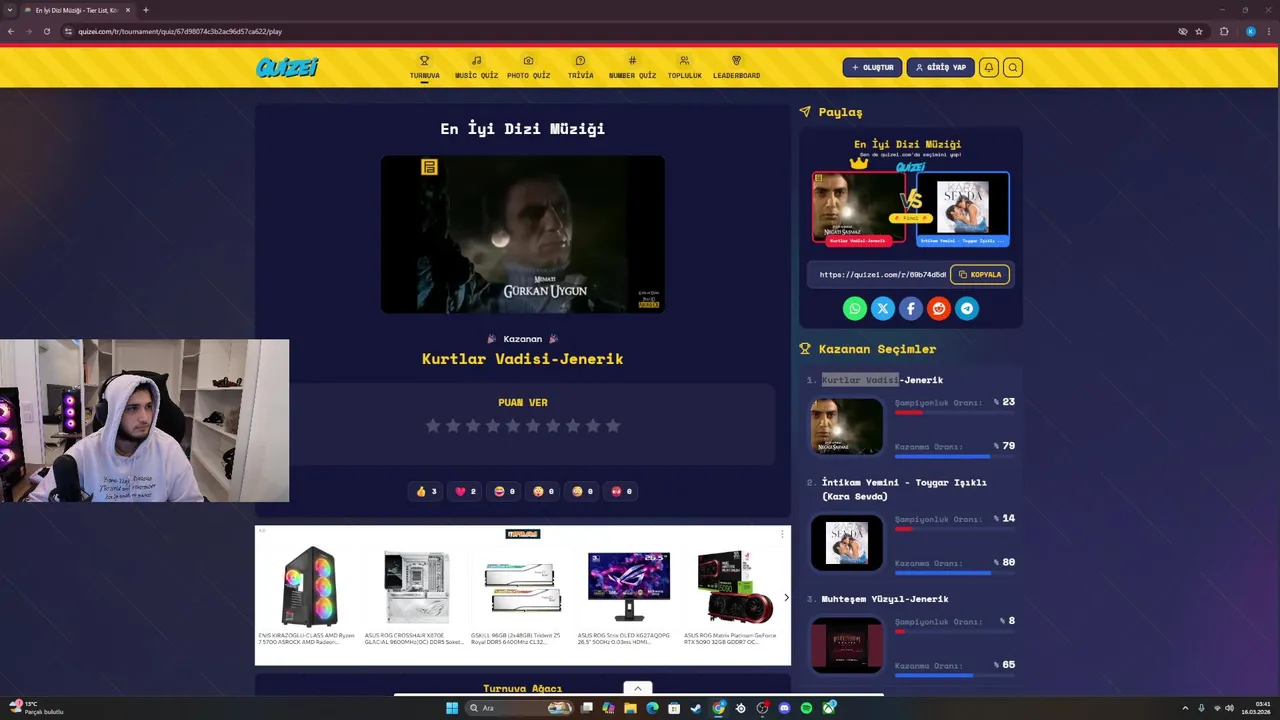
Task: React with angry red emoji
Action: tap(622, 491)
